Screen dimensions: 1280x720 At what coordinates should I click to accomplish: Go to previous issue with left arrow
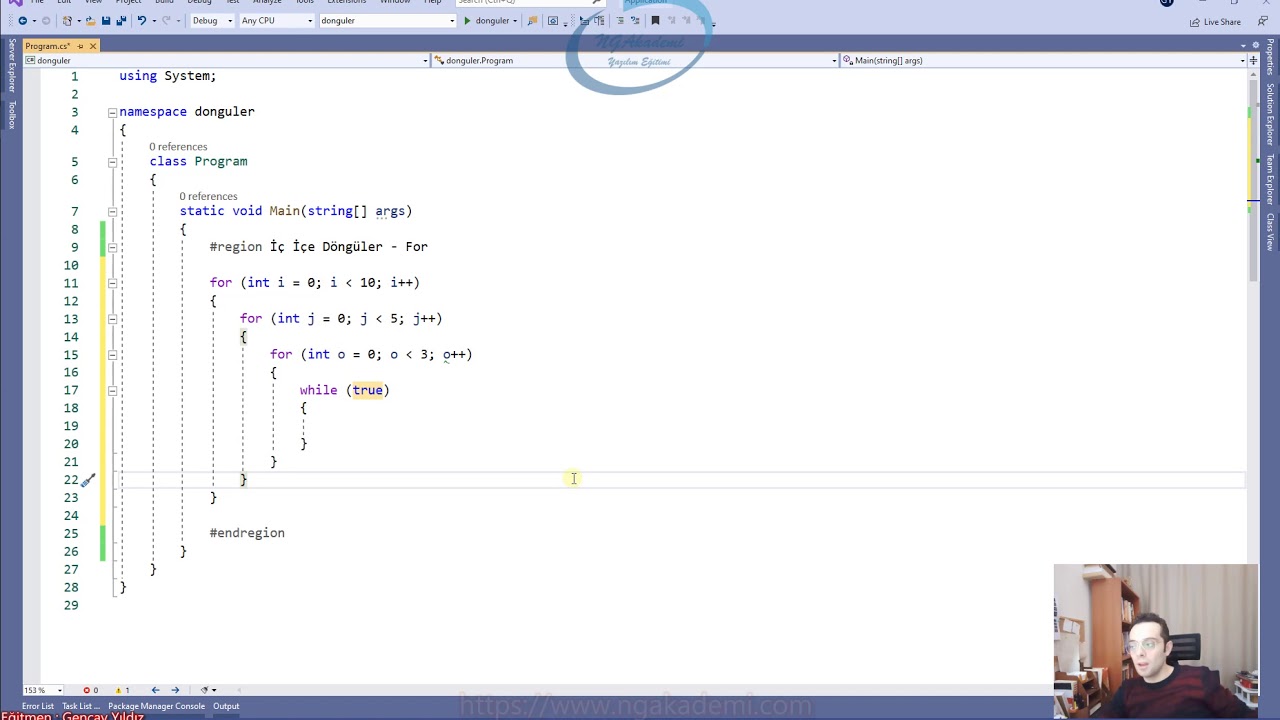coord(155,690)
